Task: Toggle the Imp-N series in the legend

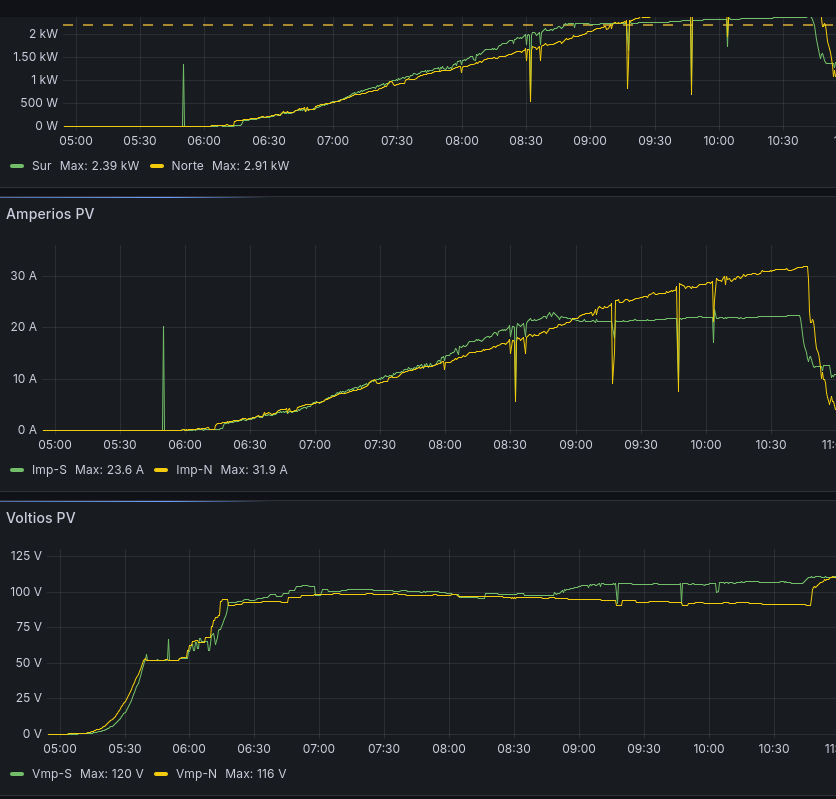Action: (x=194, y=470)
